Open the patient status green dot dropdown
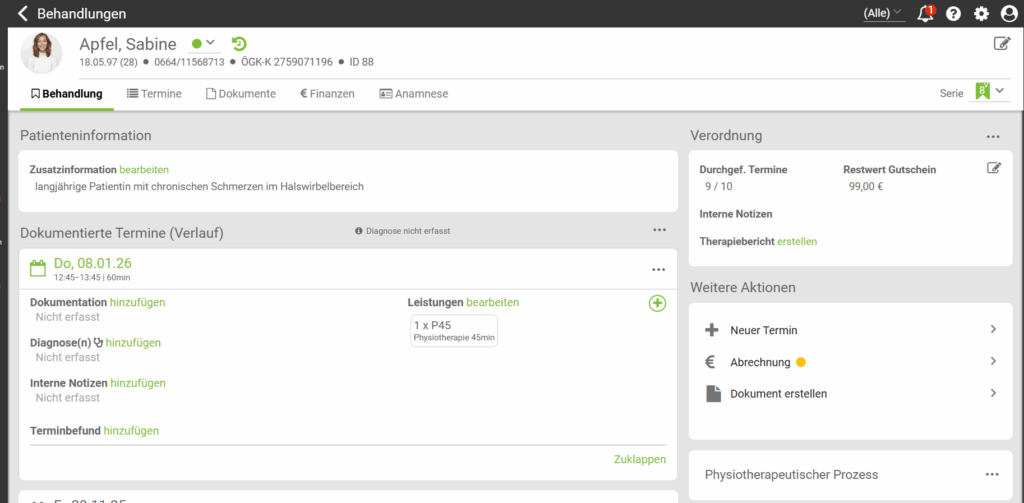Viewport: 1024px width, 503px height. [204, 44]
